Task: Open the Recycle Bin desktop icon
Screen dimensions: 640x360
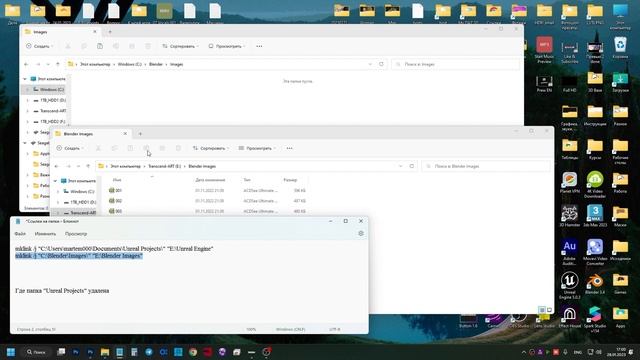Action: click(620, 48)
